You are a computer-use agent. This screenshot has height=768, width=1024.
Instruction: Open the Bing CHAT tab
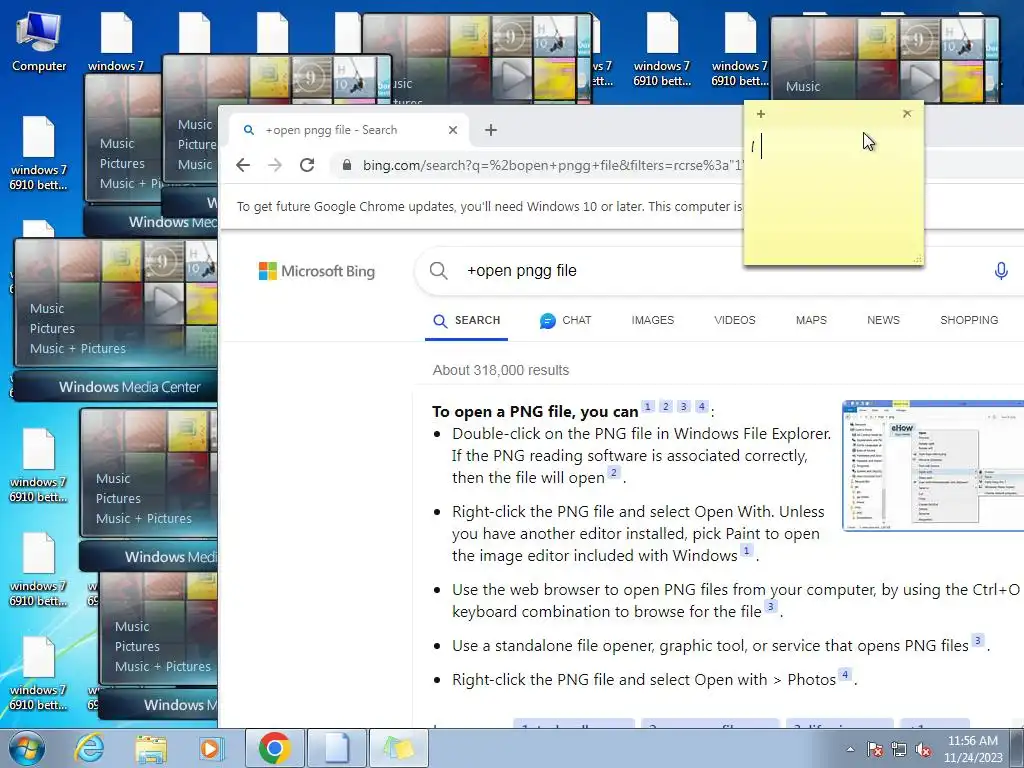[566, 321]
